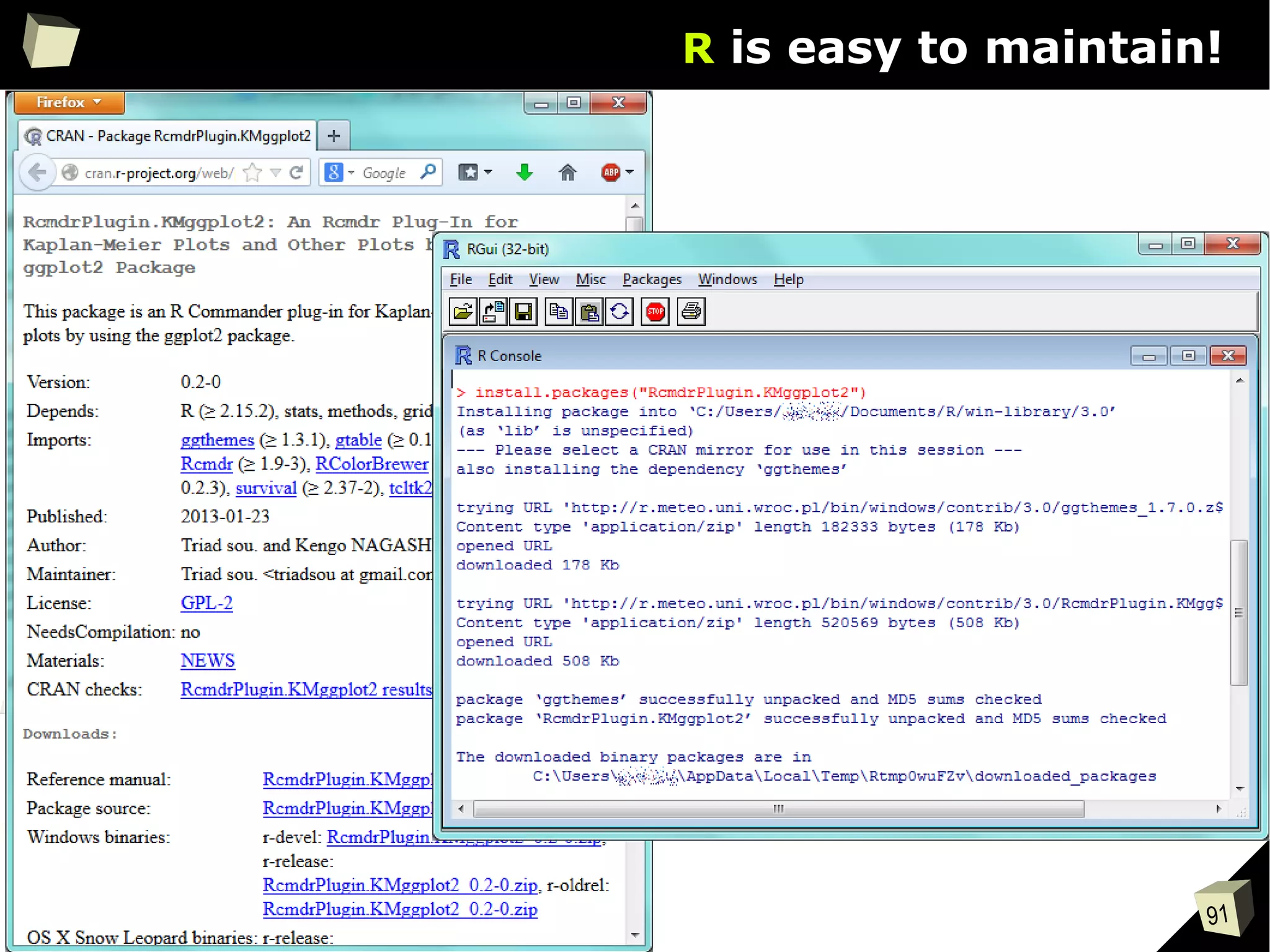Screen dimensions: 1270x952
Task: Click R Console scroll right arrow
Action: (x=1219, y=809)
